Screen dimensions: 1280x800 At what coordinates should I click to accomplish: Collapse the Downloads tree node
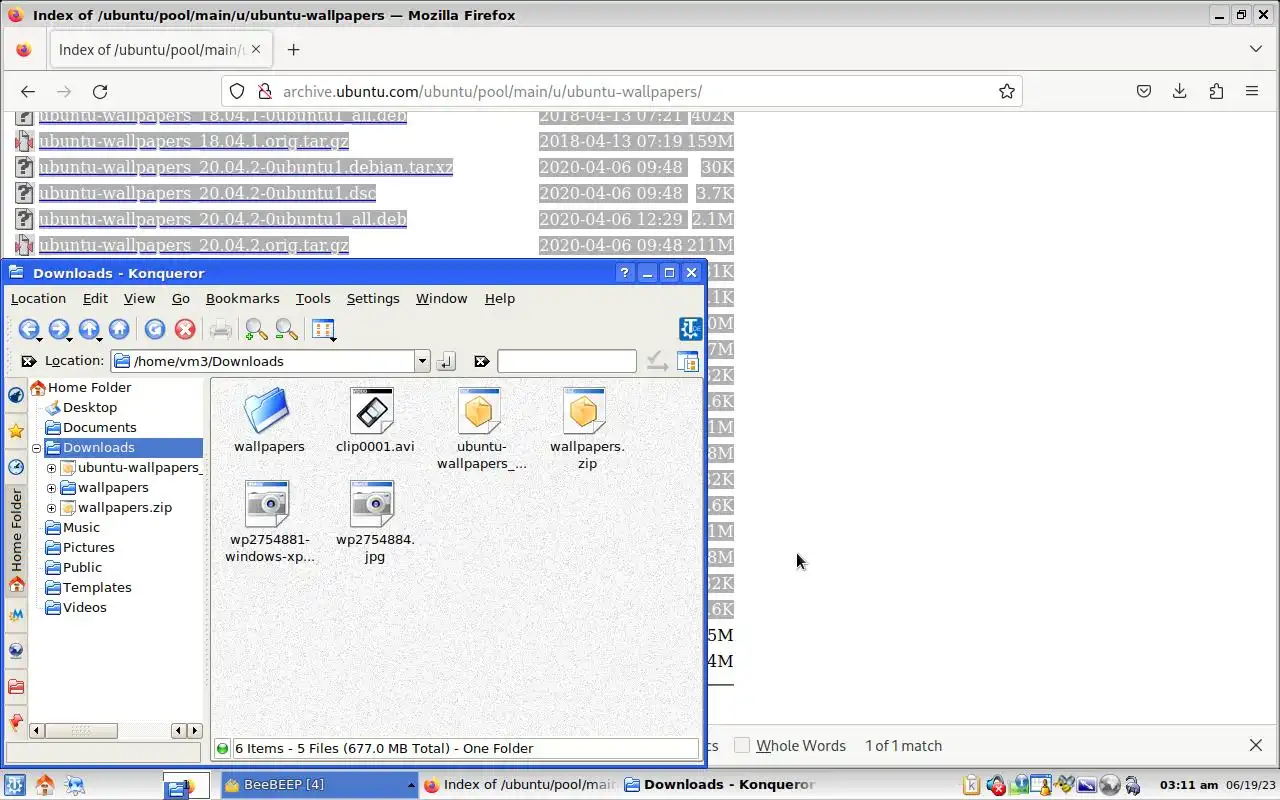click(37, 448)
